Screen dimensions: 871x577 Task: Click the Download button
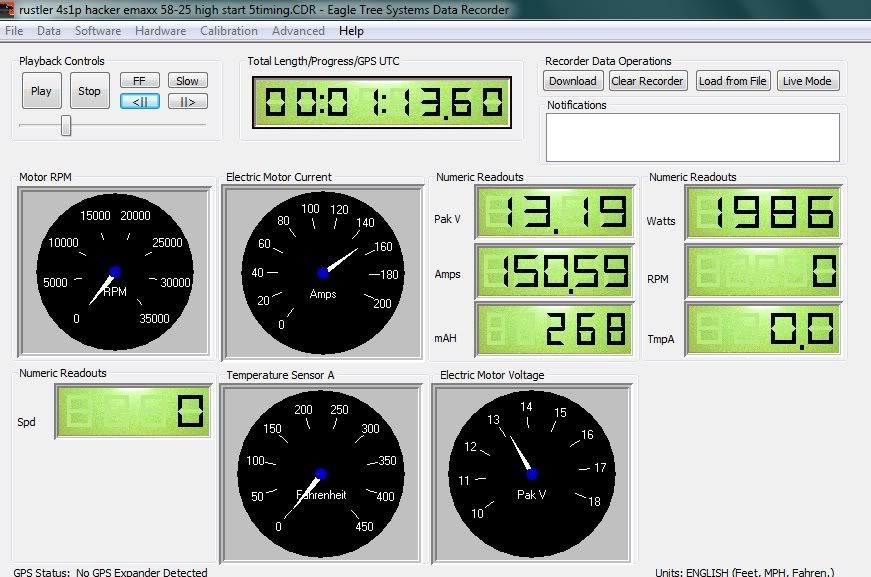[573, 81]
